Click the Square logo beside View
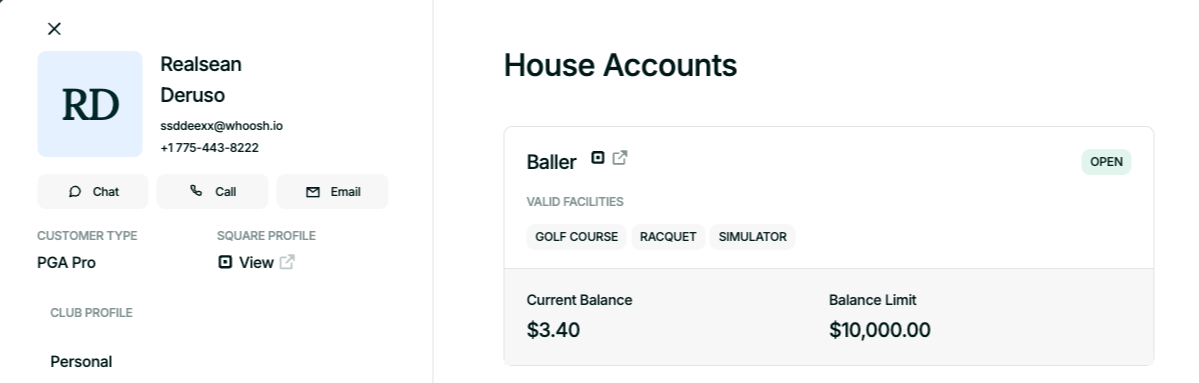The image size is (1199, 383). 225,262
